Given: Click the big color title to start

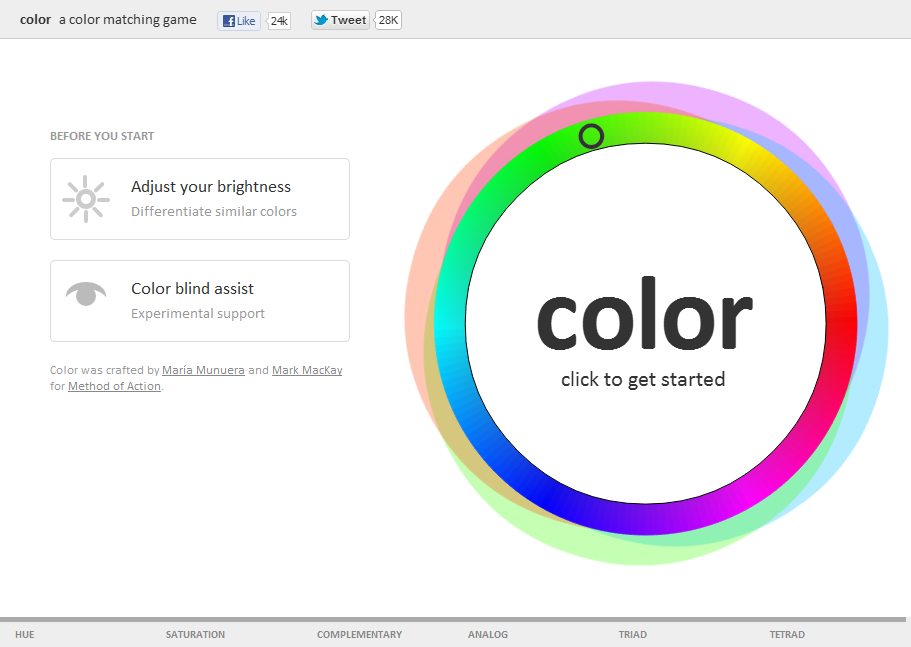Looking at the screenshot, I should (x=644, y=316).
